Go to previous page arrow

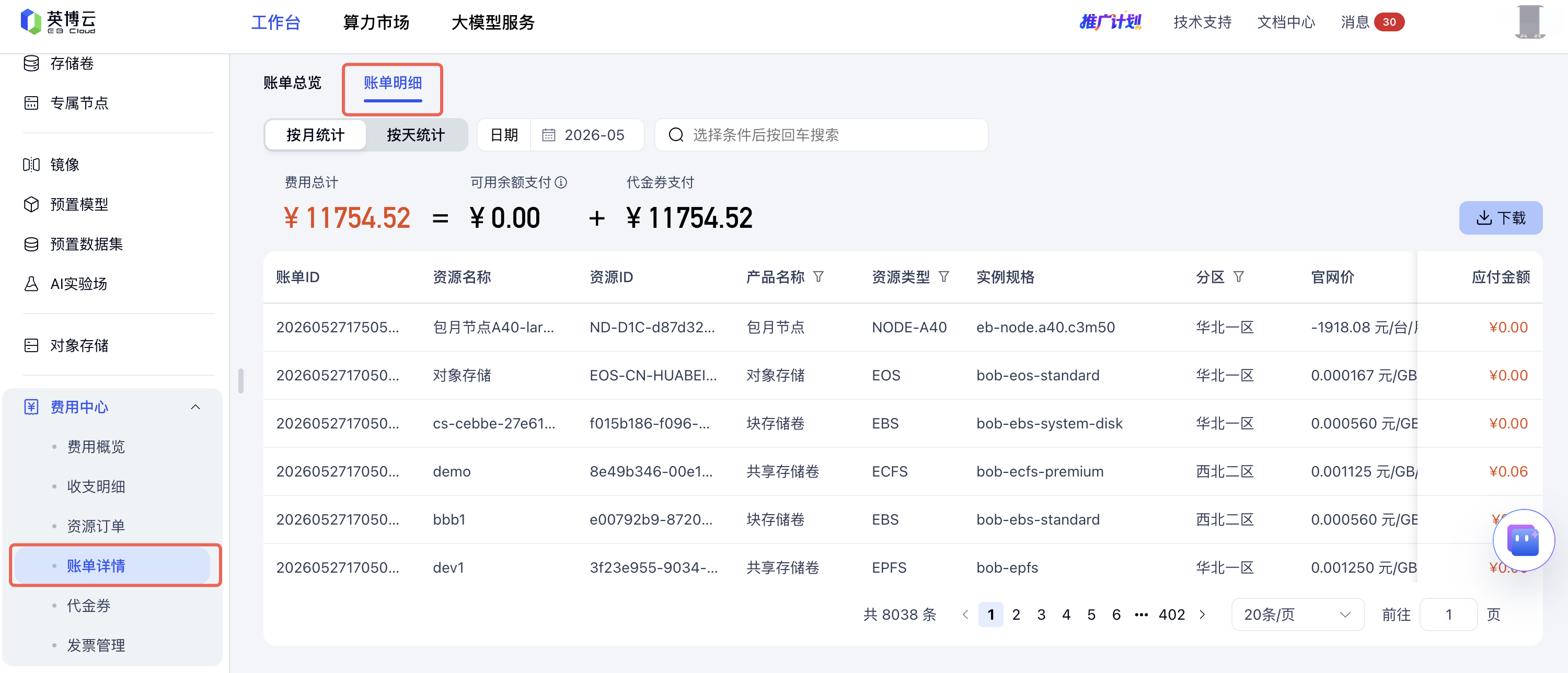(x=965, y=614)
